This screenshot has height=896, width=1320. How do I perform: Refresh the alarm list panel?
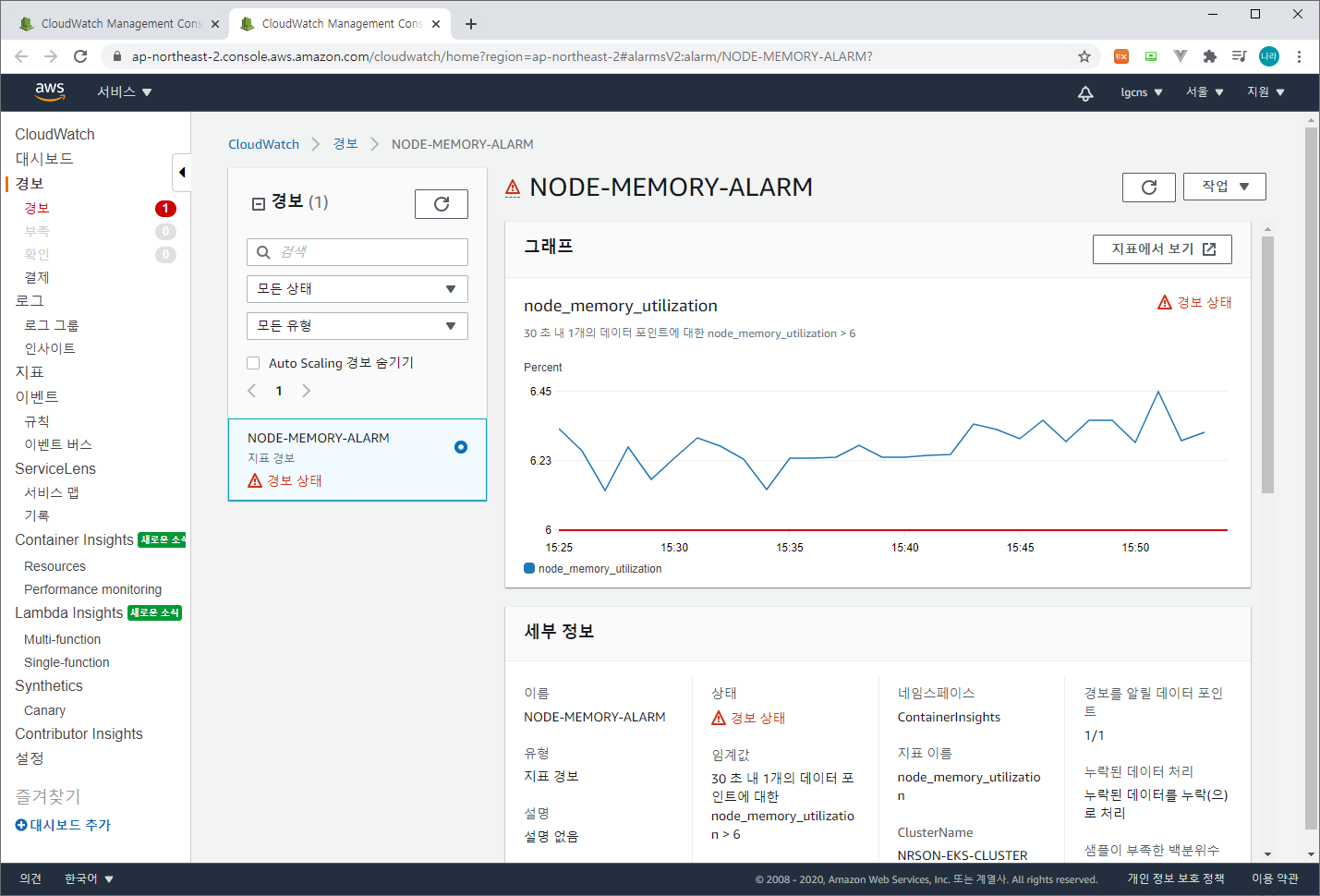(442, 204)
